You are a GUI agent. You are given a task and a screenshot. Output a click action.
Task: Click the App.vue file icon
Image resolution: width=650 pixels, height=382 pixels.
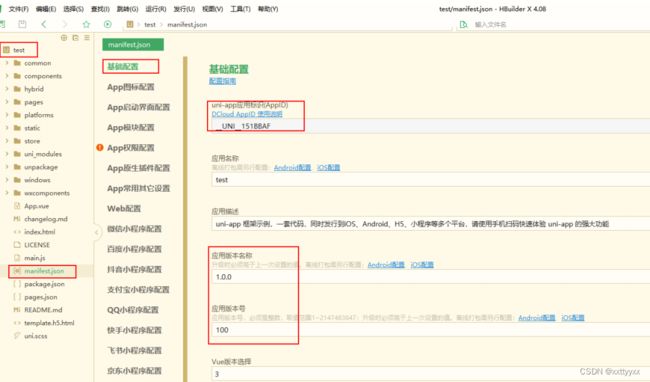point(17,206)
